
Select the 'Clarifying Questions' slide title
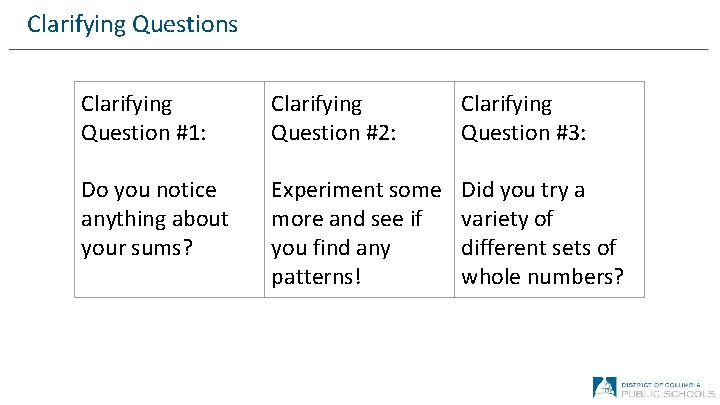[x=132, y=23]
